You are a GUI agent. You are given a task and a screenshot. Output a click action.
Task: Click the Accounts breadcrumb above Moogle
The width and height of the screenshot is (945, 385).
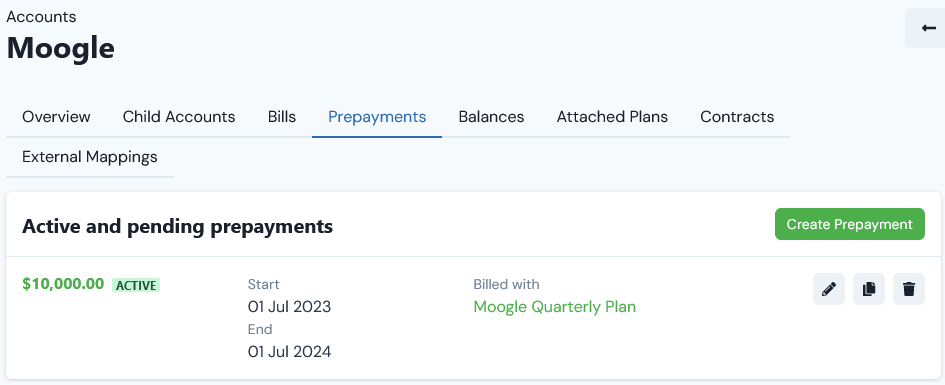click(42, 17)
